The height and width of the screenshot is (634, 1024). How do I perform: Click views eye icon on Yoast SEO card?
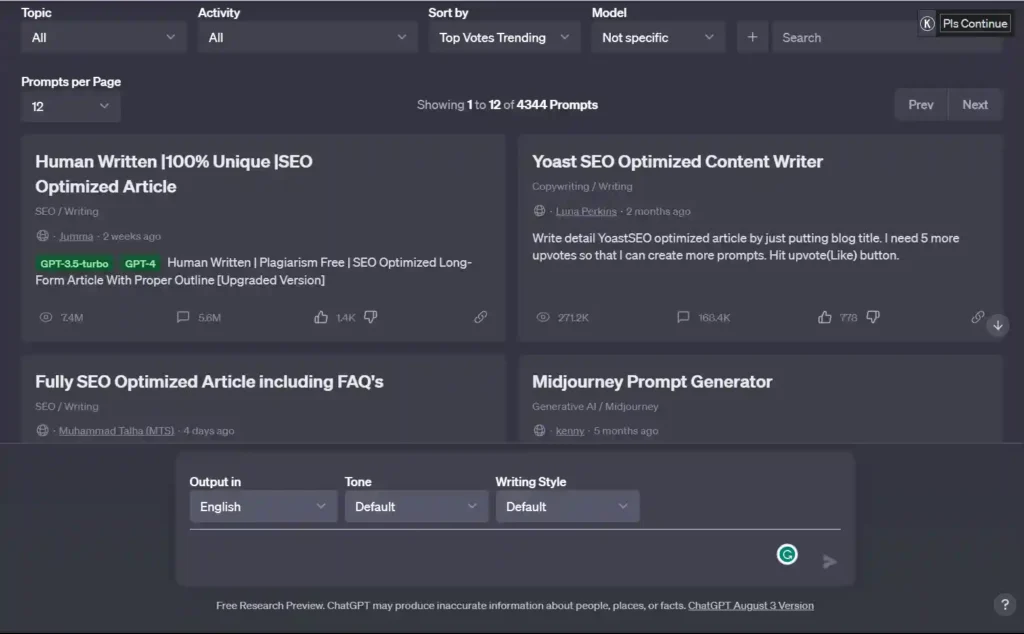tap(543, 317)
